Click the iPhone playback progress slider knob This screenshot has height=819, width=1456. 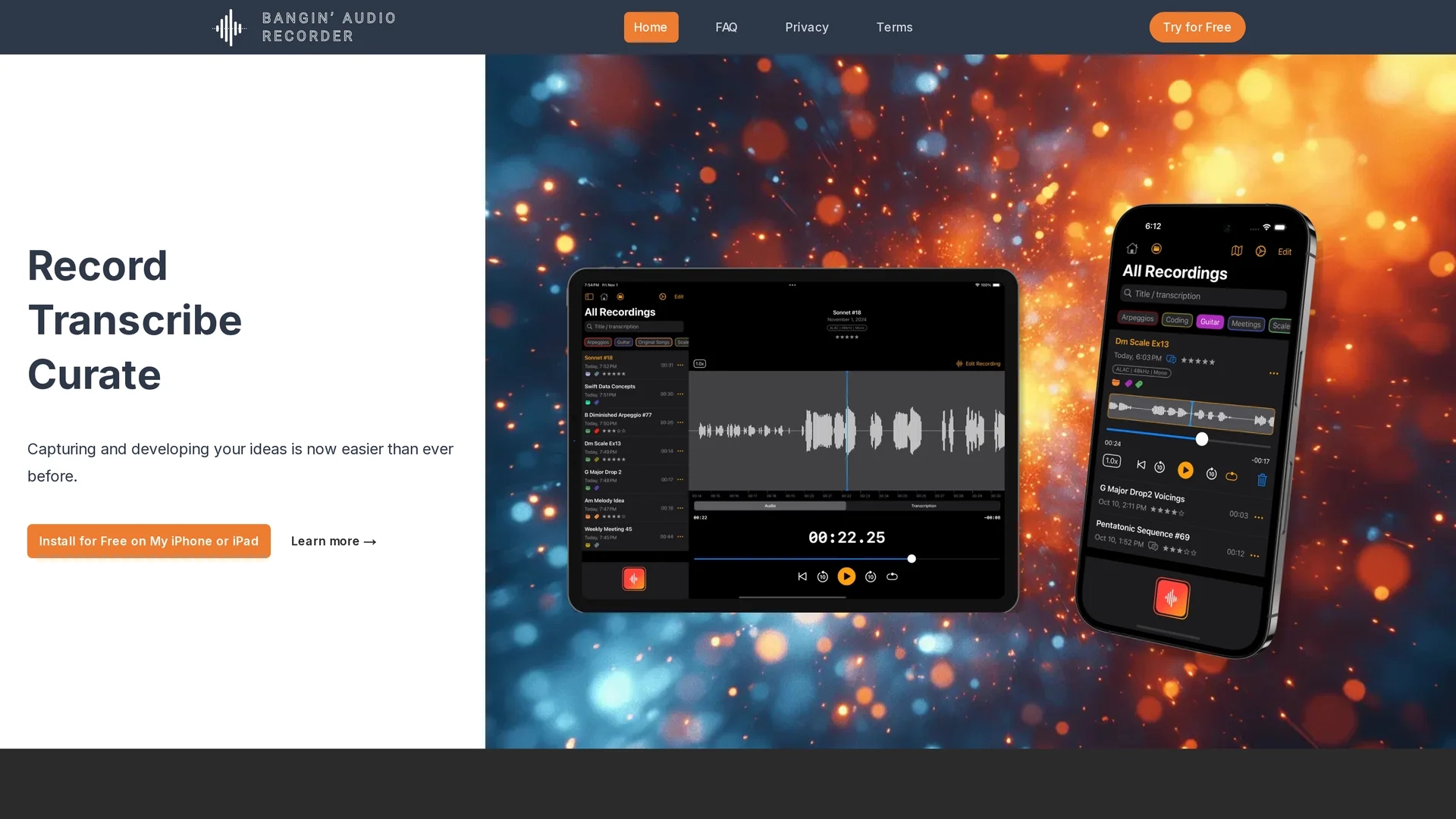(x=1202, y=439)
